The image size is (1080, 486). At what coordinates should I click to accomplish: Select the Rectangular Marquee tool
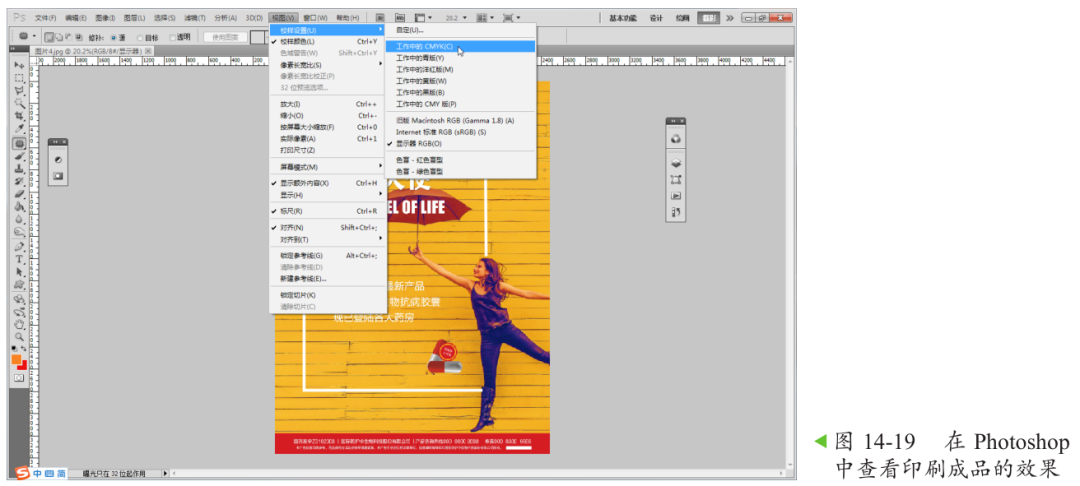click(19, 78)
